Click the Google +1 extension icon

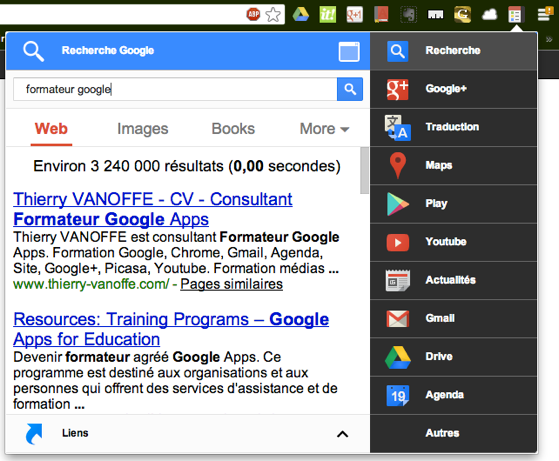tap(355, 15)
